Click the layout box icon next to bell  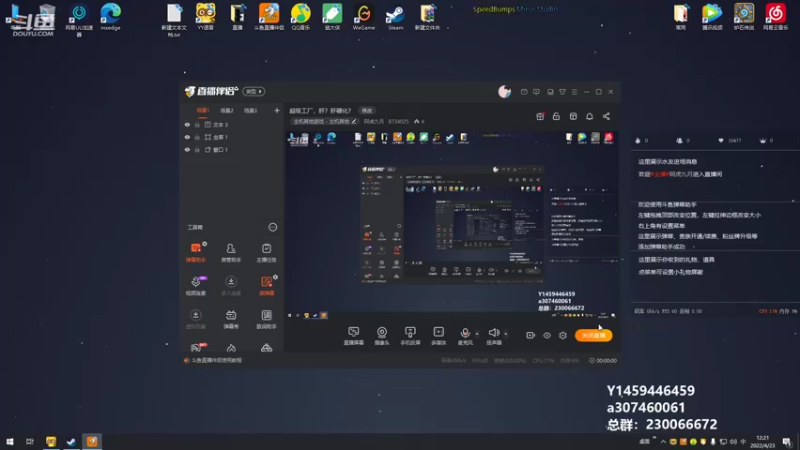(x=573, y=116)
